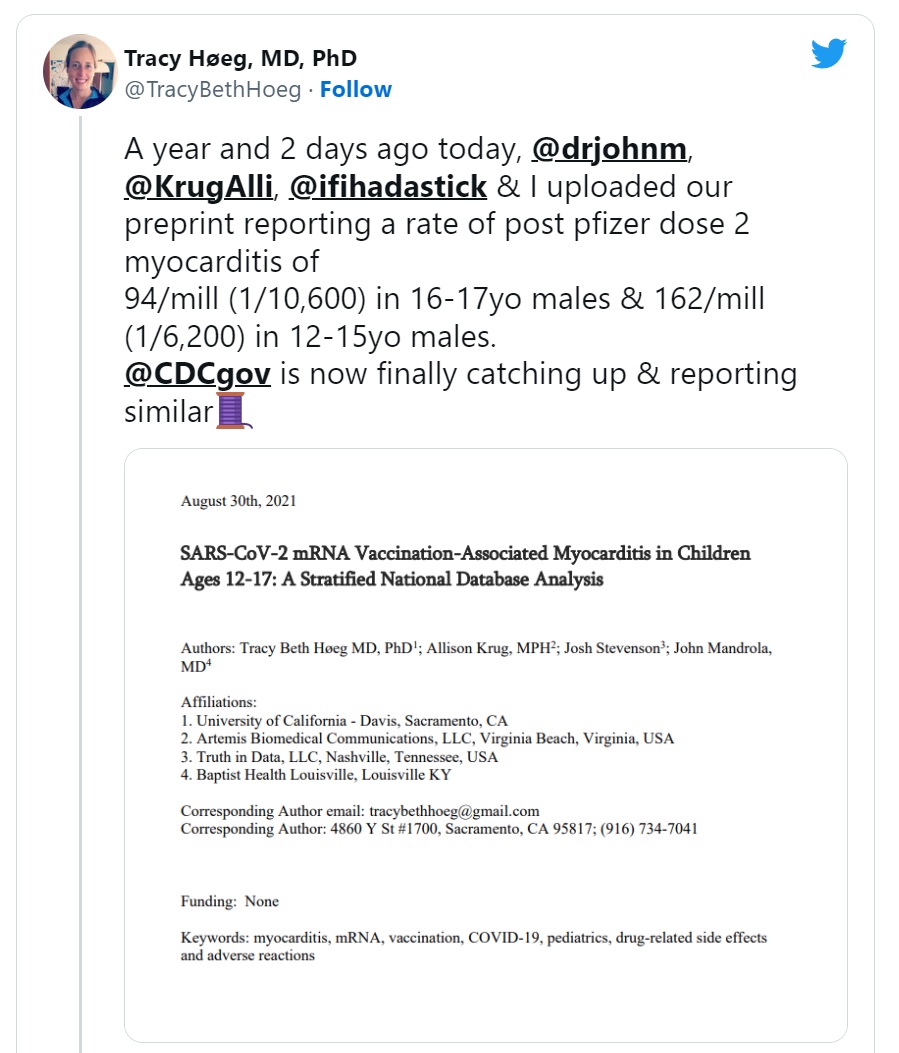Click the Twitter bird logo

pos(829,55)
